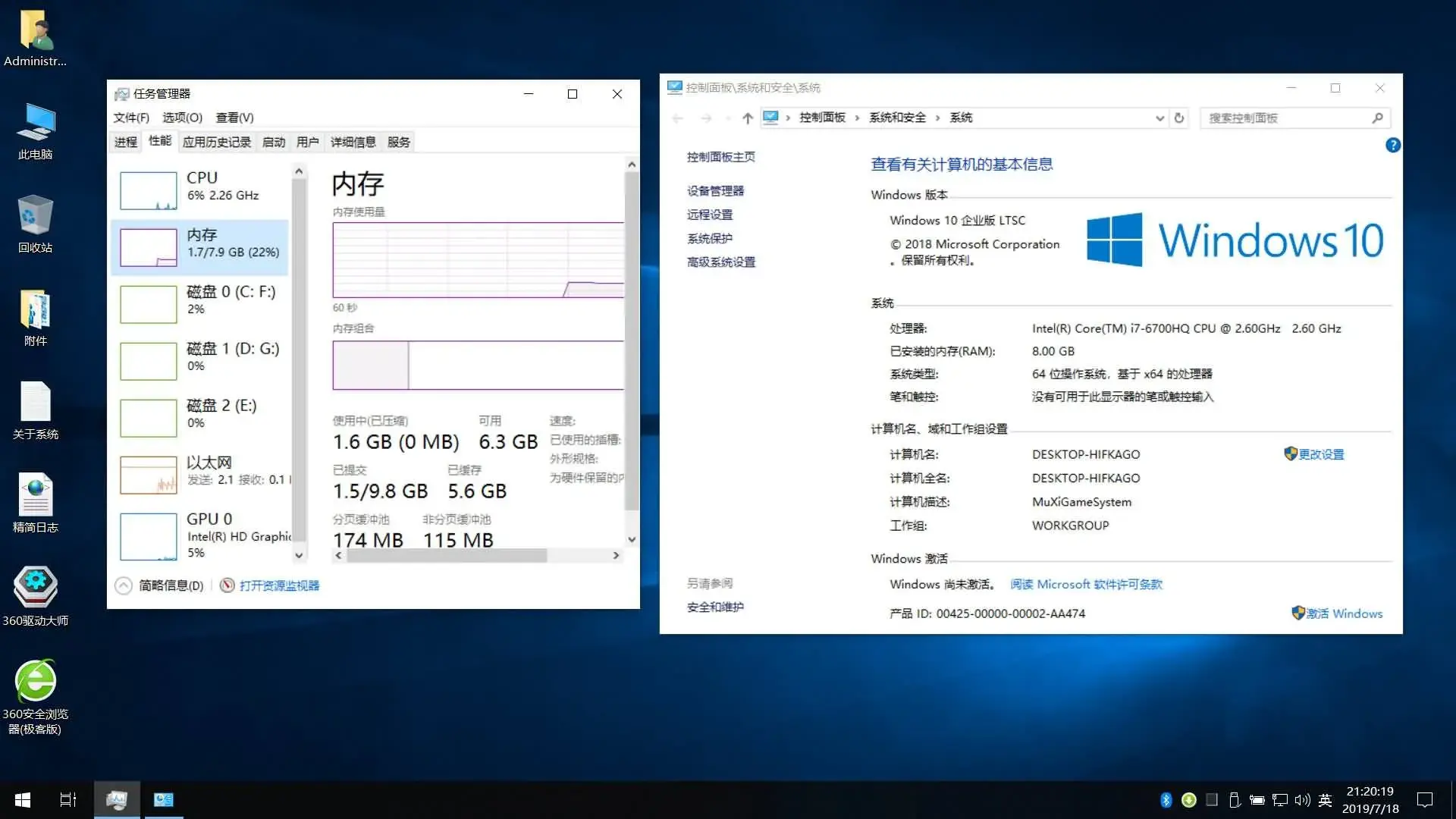Select the CPU performance graph item
The width and height of the screenshot is (1456, 819).
200,190
